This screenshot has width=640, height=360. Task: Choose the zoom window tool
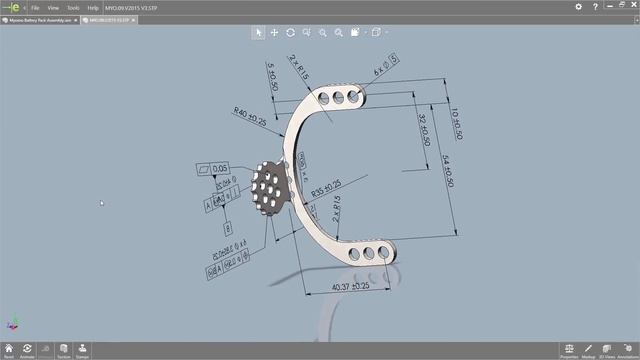tap(307, 33)
